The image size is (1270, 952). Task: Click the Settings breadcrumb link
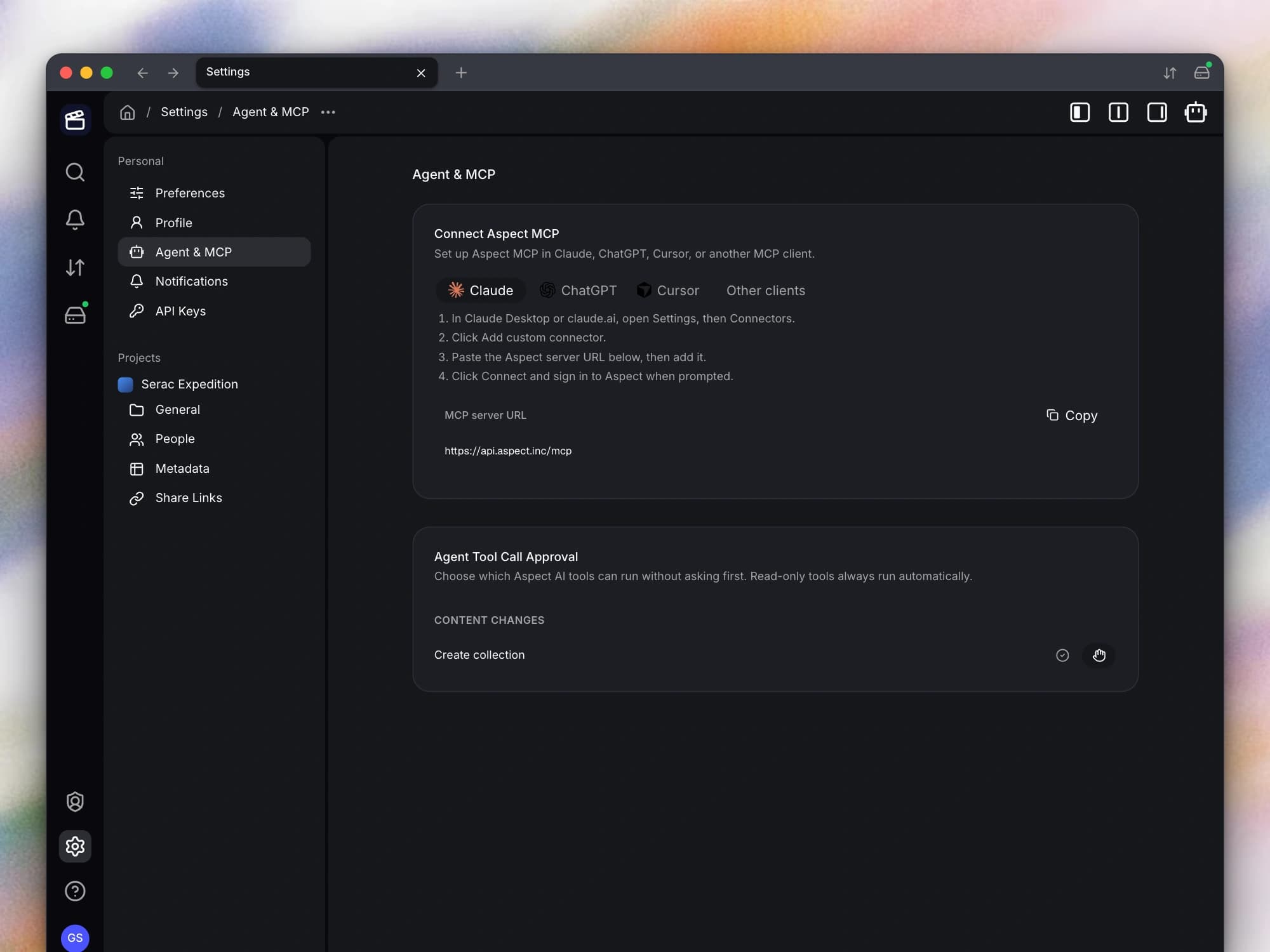(184, 112)
